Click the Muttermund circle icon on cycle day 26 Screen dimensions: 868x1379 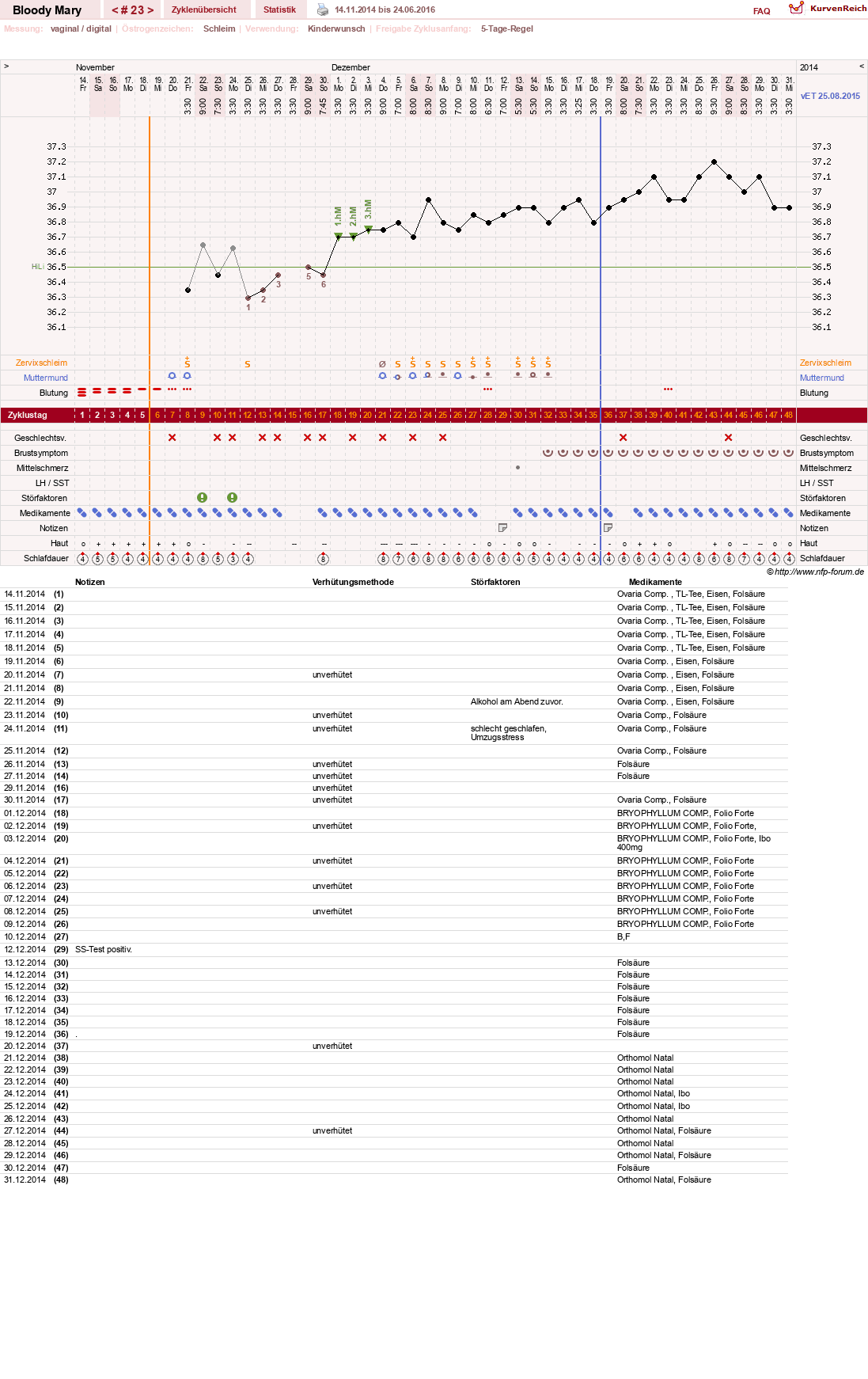458,376
